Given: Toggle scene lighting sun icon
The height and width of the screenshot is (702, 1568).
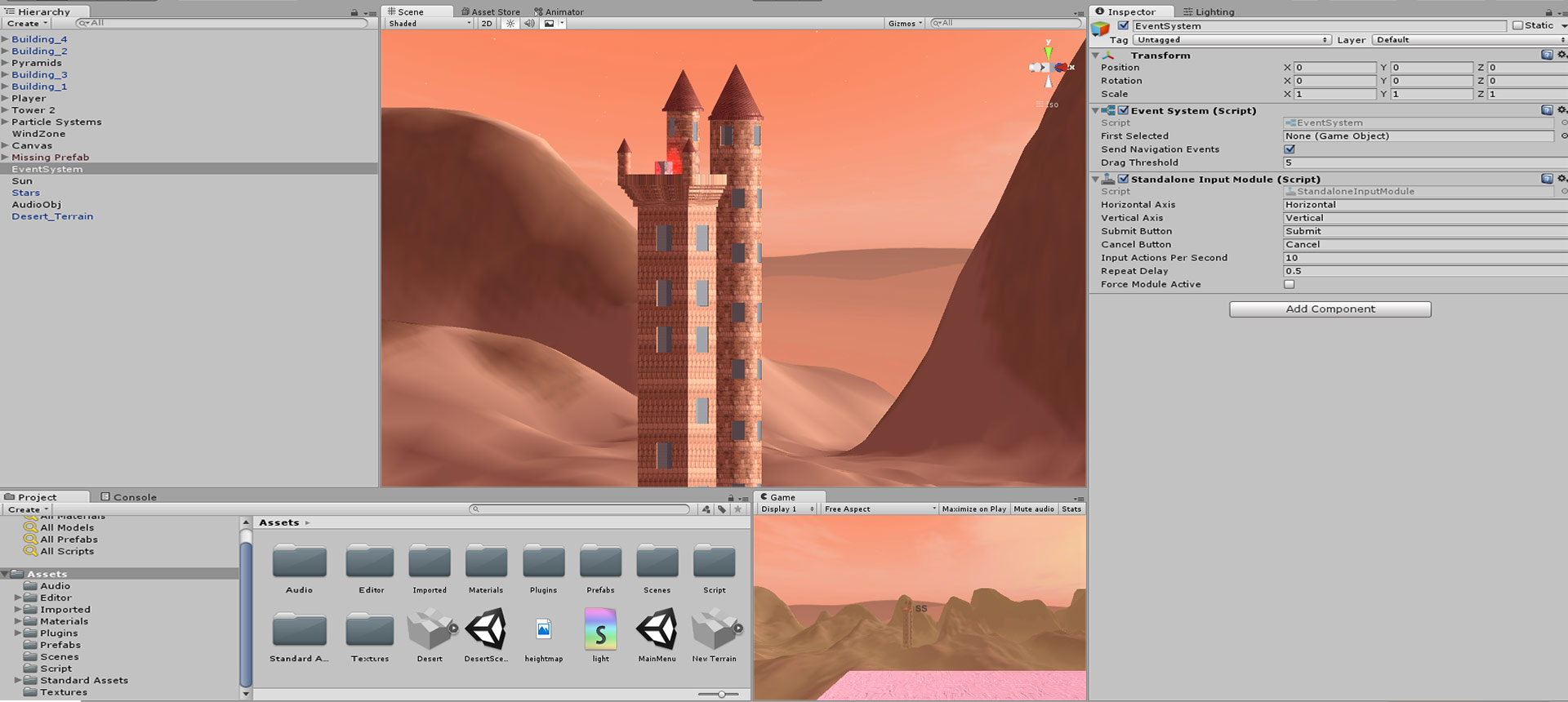Looking at the screenshot, I should click(510, 24).
